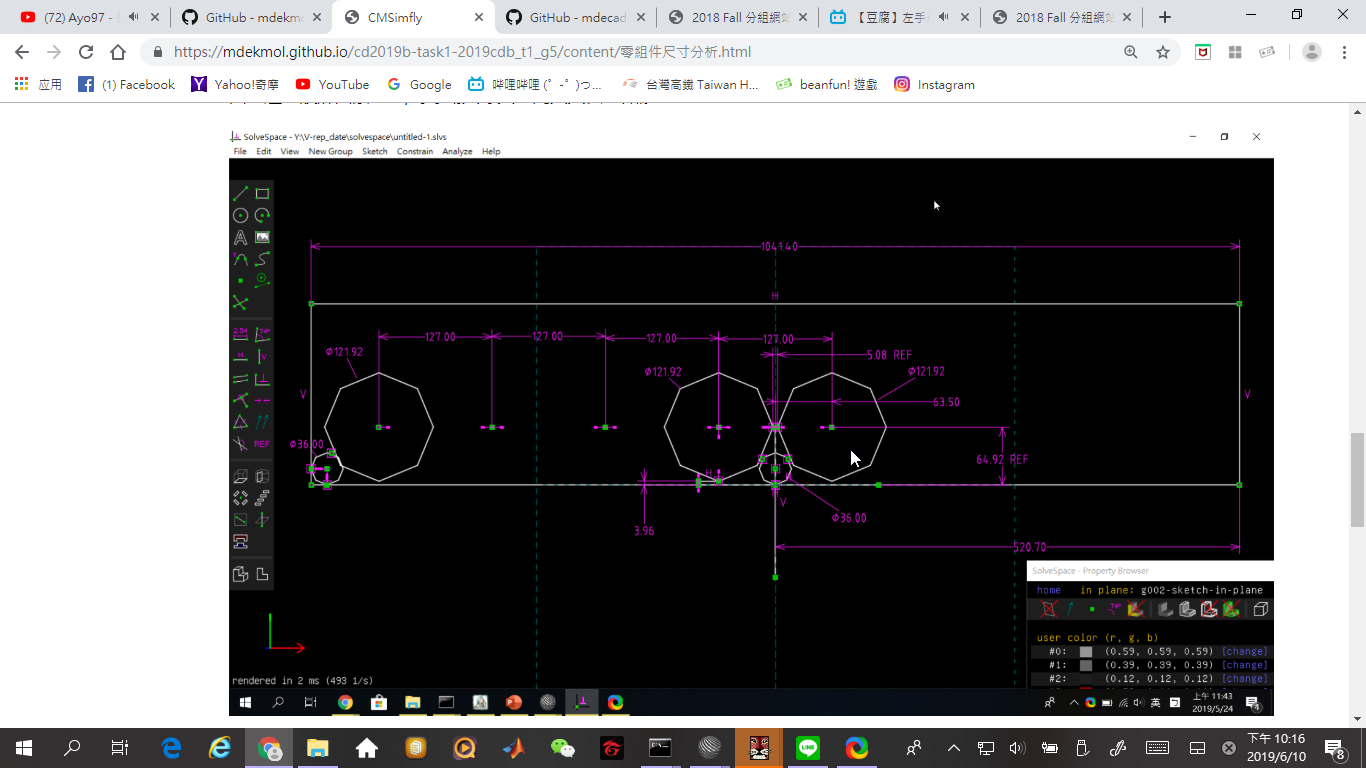
Task: Reload the current page
Action: click(x=86, y=52)
